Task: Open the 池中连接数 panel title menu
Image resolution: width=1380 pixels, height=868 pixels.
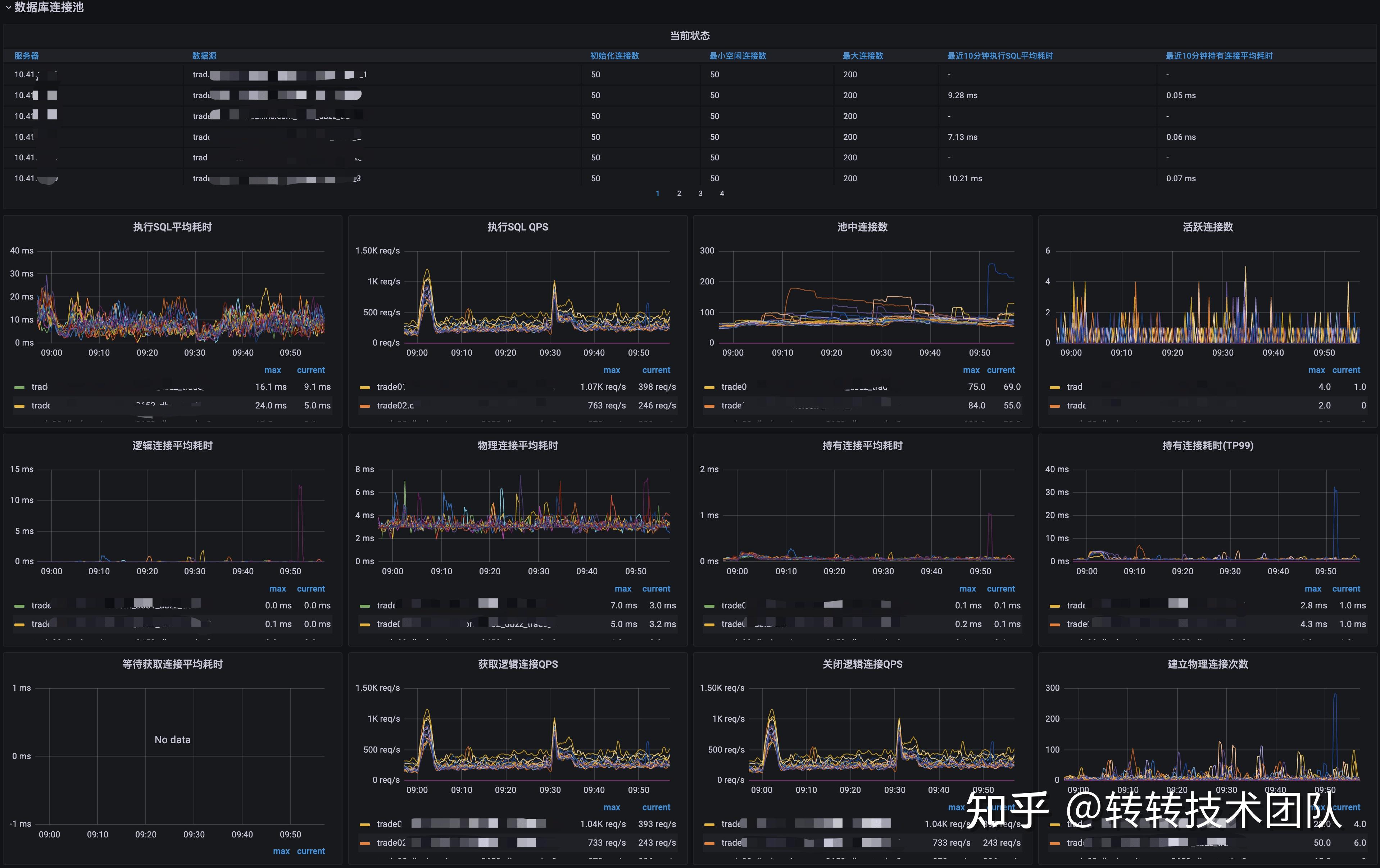Action: 862,227
